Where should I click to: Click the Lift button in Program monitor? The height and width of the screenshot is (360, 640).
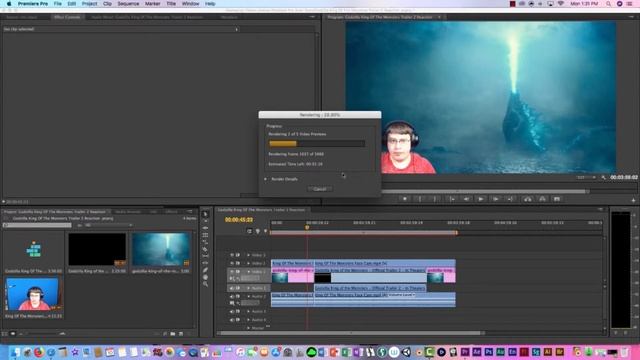click(x=528, y=199)
